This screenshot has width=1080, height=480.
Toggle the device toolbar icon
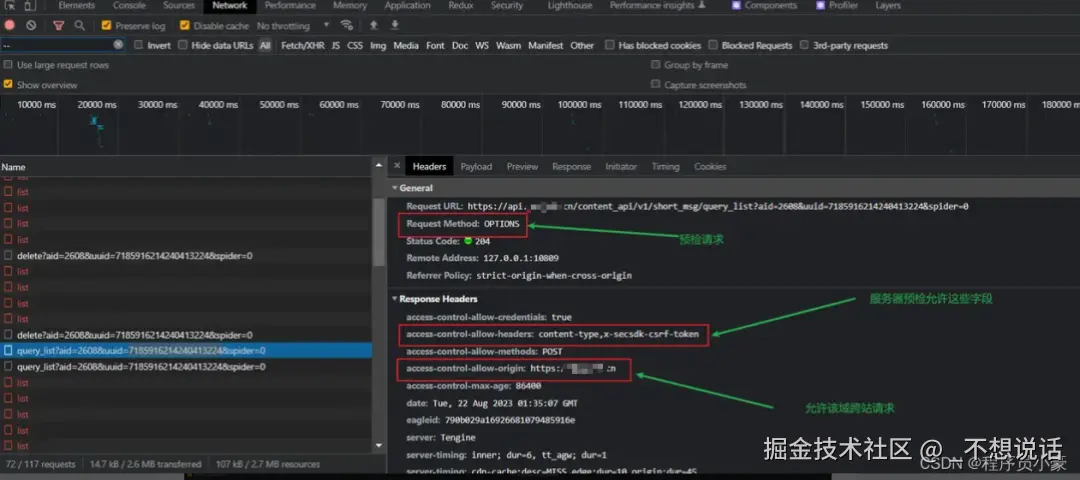[x=29, y=6]
